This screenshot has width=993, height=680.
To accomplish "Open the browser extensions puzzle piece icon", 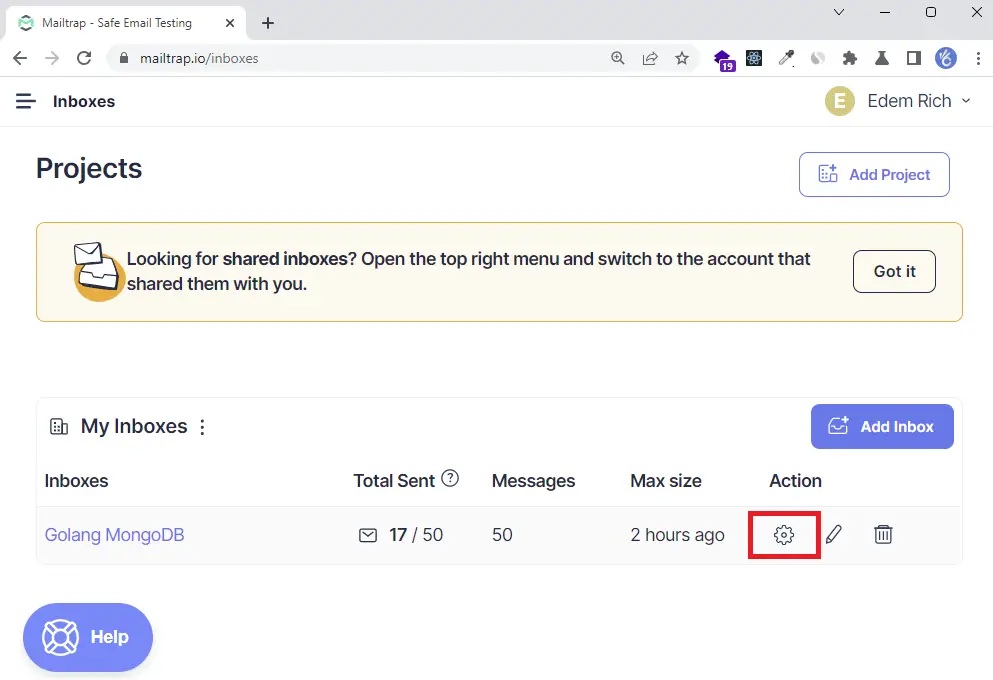I will (x=849, y=58).
